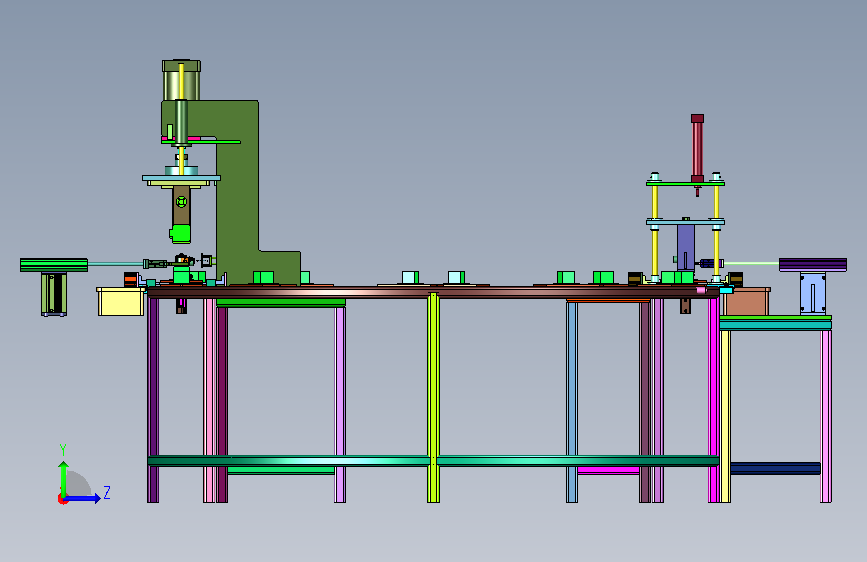Image resolution: width=867 pixels, height=562 pixels.
Task: Pick the brown-orange box at right table edge
Action: [x=746, y=301]
